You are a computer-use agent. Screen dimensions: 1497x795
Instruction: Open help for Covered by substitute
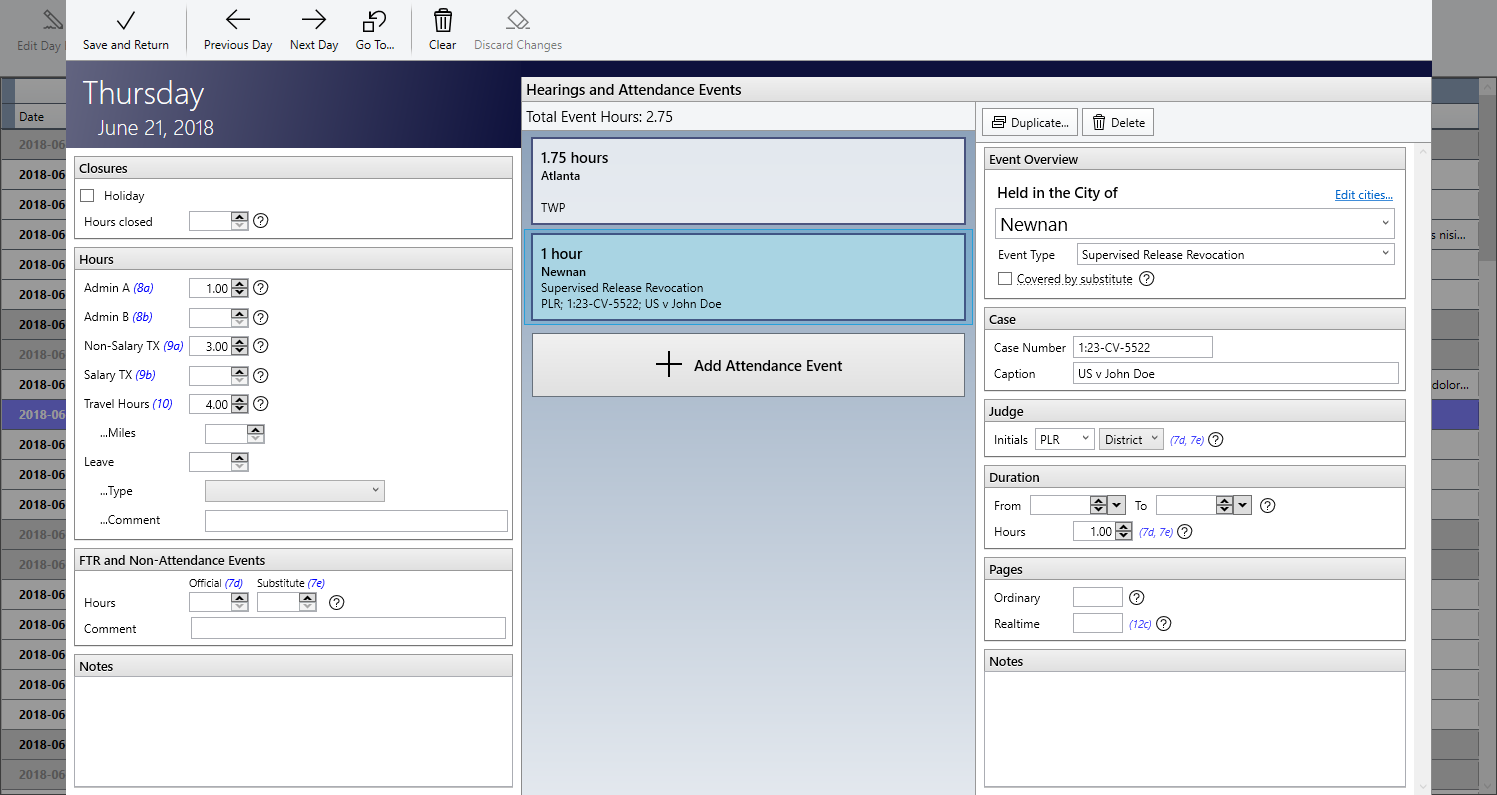click(x=1147, y=279)
